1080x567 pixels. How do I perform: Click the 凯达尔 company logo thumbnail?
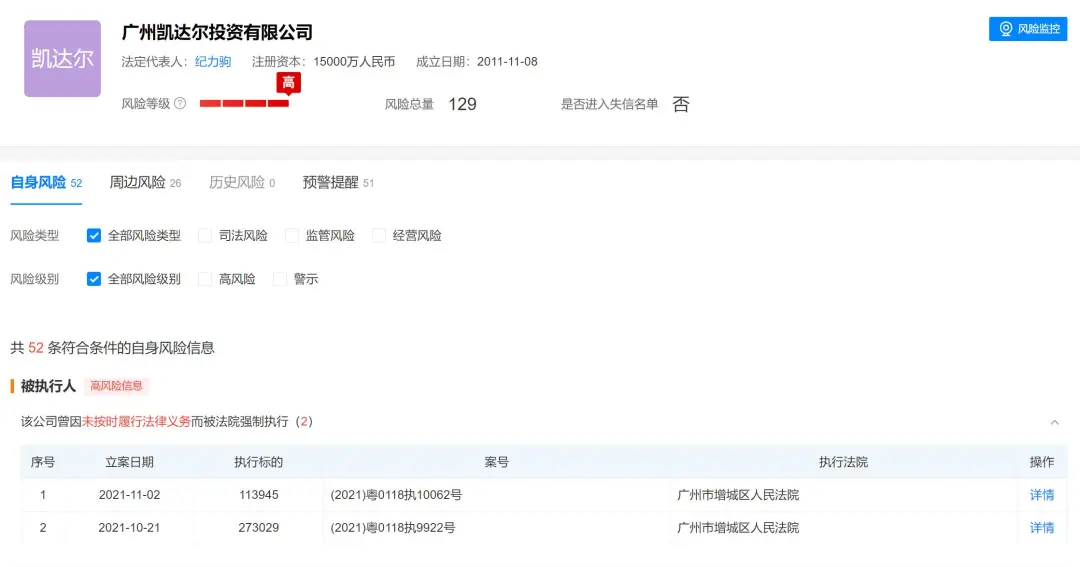[63, 59]
